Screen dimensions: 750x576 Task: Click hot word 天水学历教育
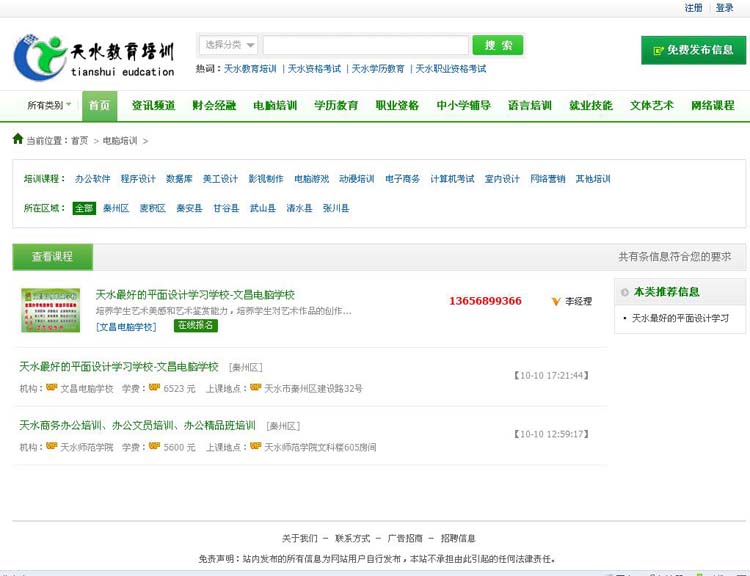click(378, 69)
